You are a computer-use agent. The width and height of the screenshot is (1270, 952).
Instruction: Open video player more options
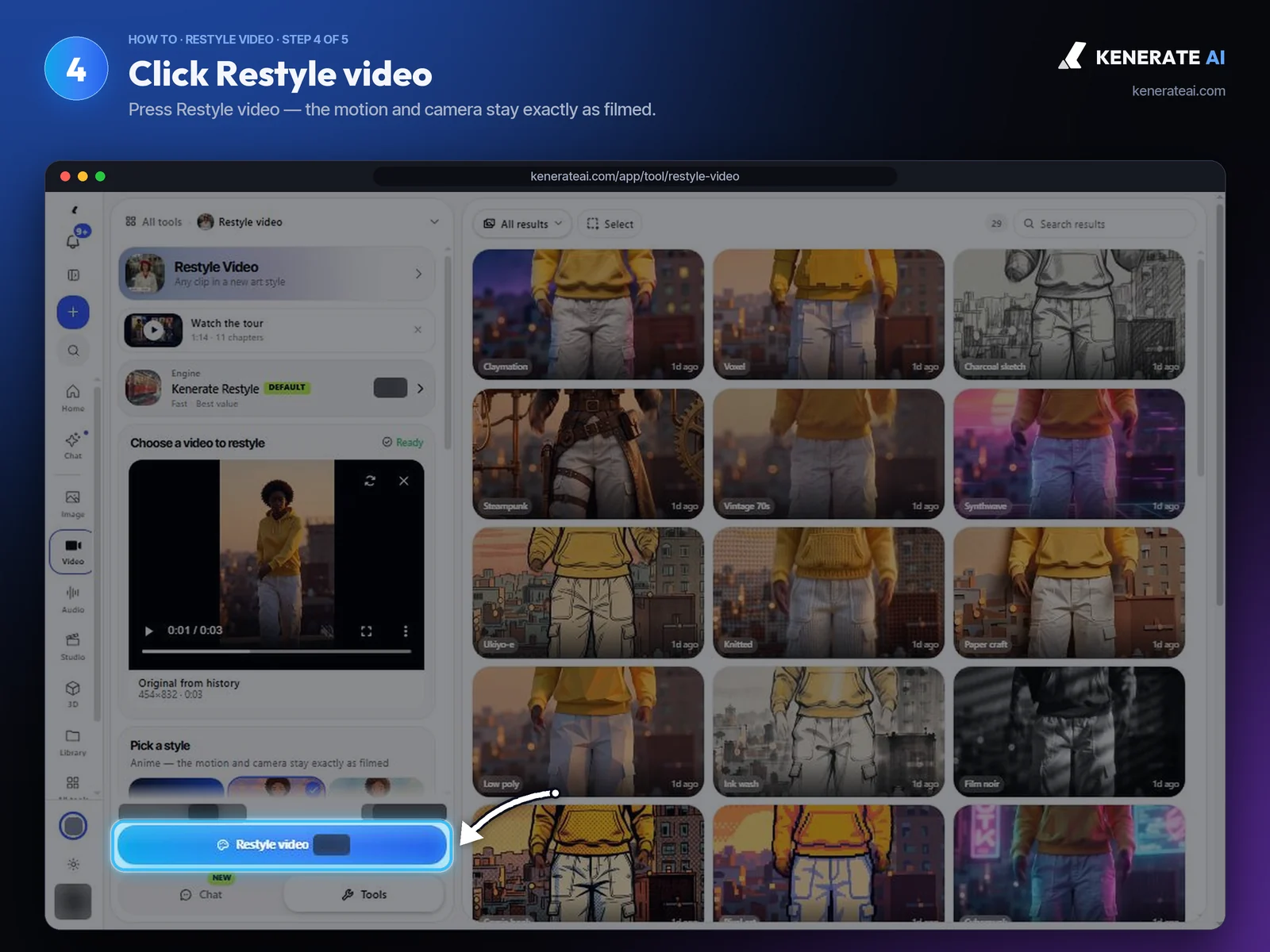pos(406,631)
